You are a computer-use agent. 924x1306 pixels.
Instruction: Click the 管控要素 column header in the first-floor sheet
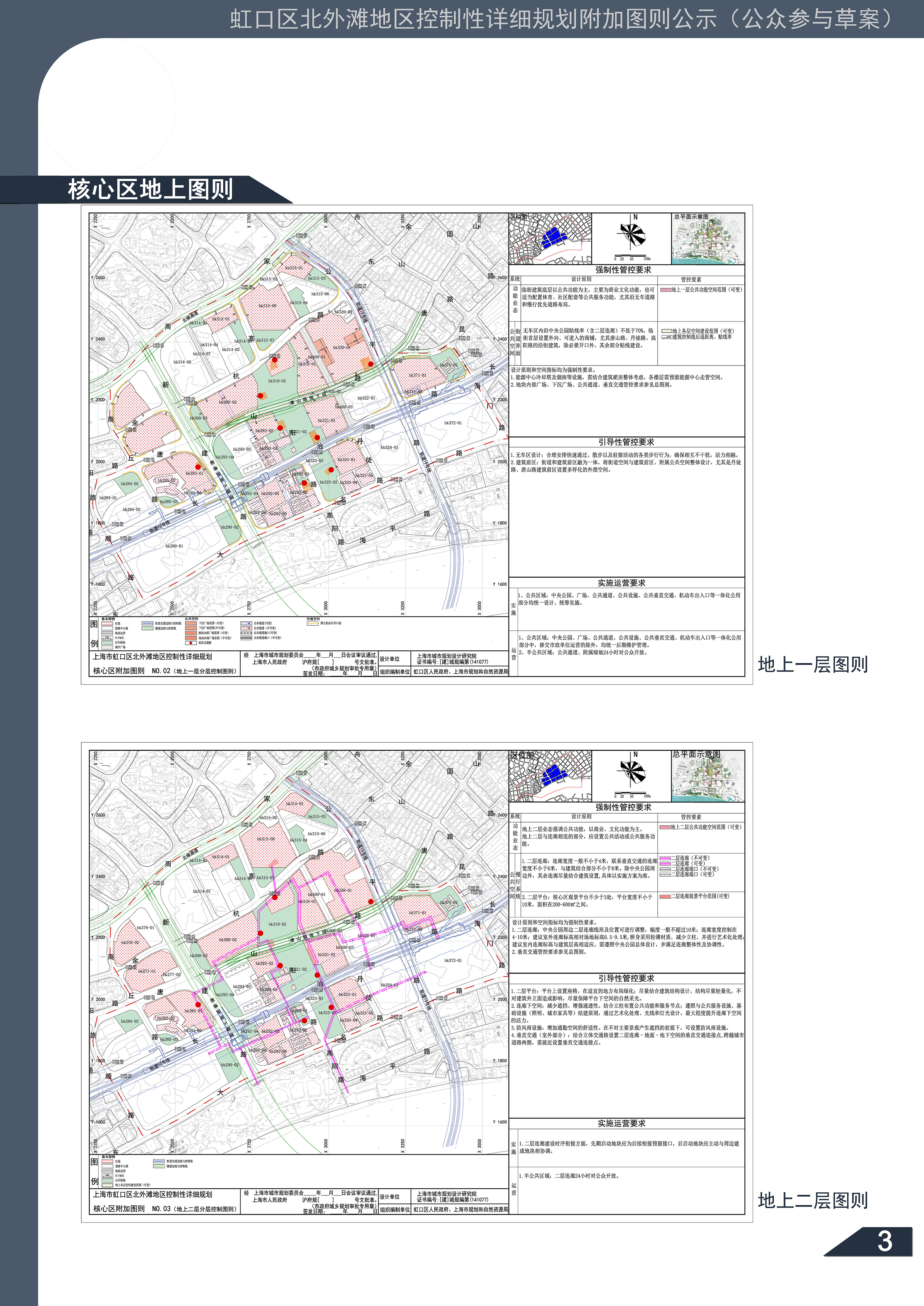[x=691, y=279]
